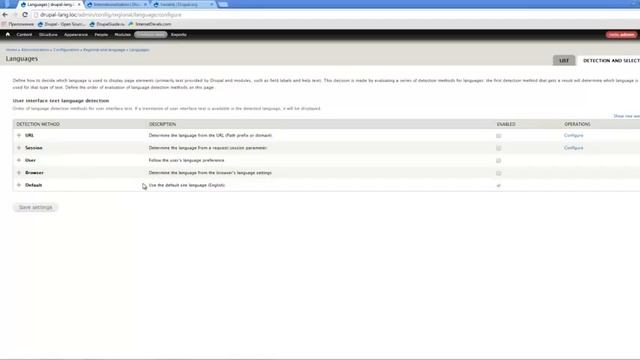Open Configuration in admin menu
This screenshot has height=360, width=640.
pos(151,35)
